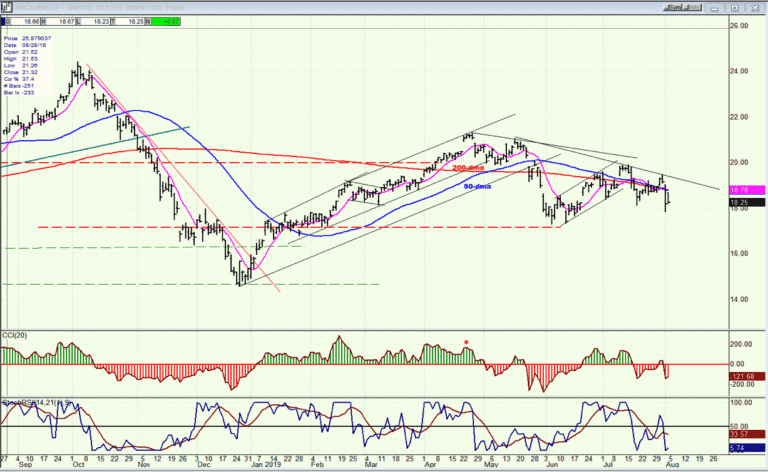Select the High price field showing 18.67
Viewport: 768px width, 472px height.
[58, 22]
